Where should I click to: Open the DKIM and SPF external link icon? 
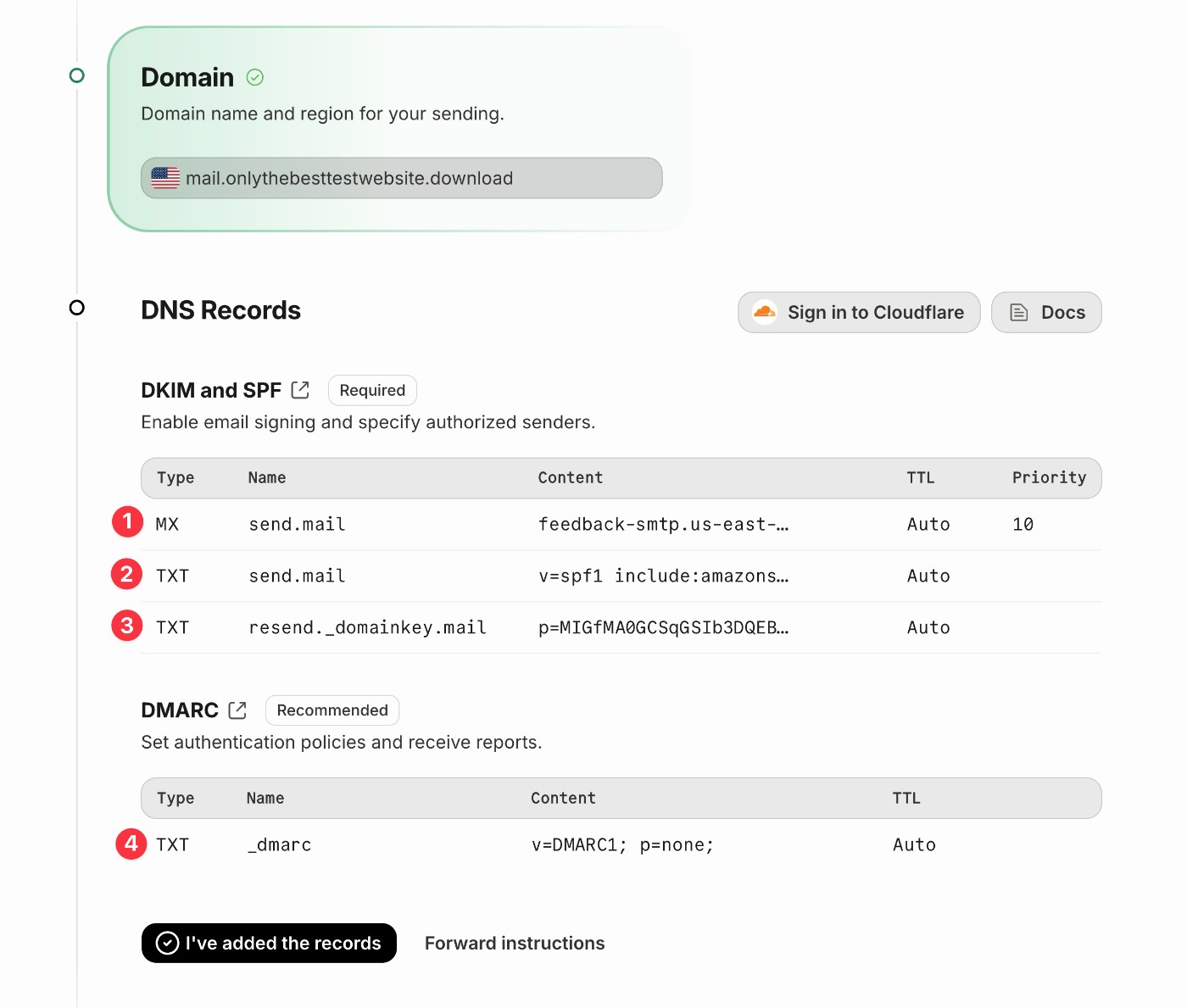point(300,390)
